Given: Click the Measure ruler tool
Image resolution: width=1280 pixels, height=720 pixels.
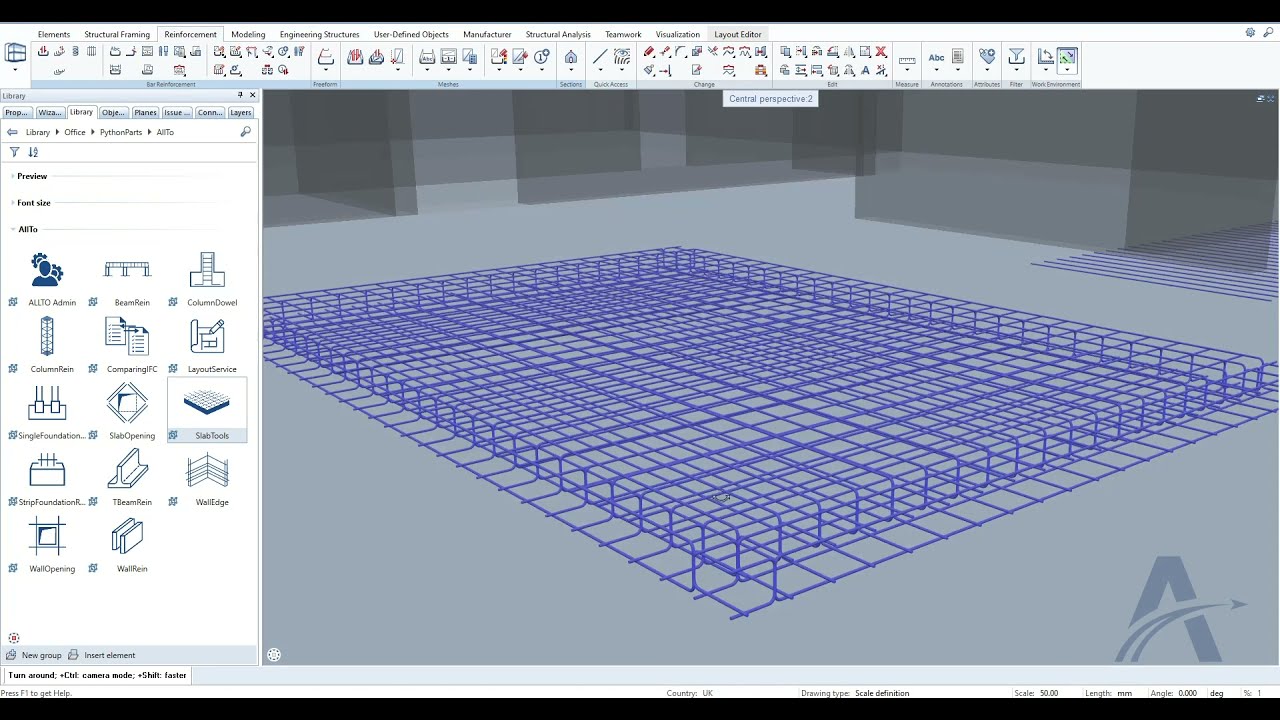Looking at the screenshot, I should point(907,60).
